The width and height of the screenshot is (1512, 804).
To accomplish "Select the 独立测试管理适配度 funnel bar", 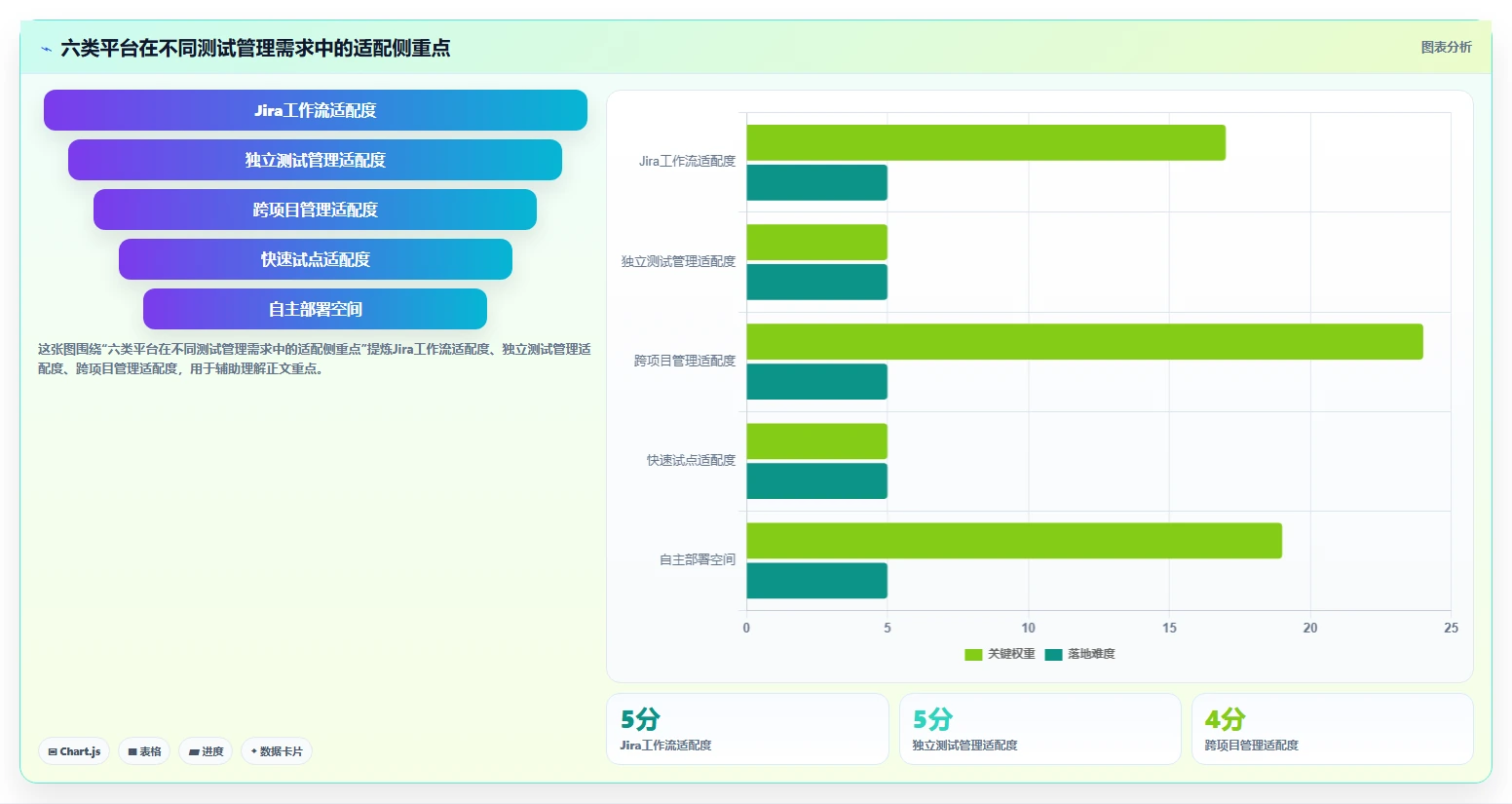I will coord(315,160).
